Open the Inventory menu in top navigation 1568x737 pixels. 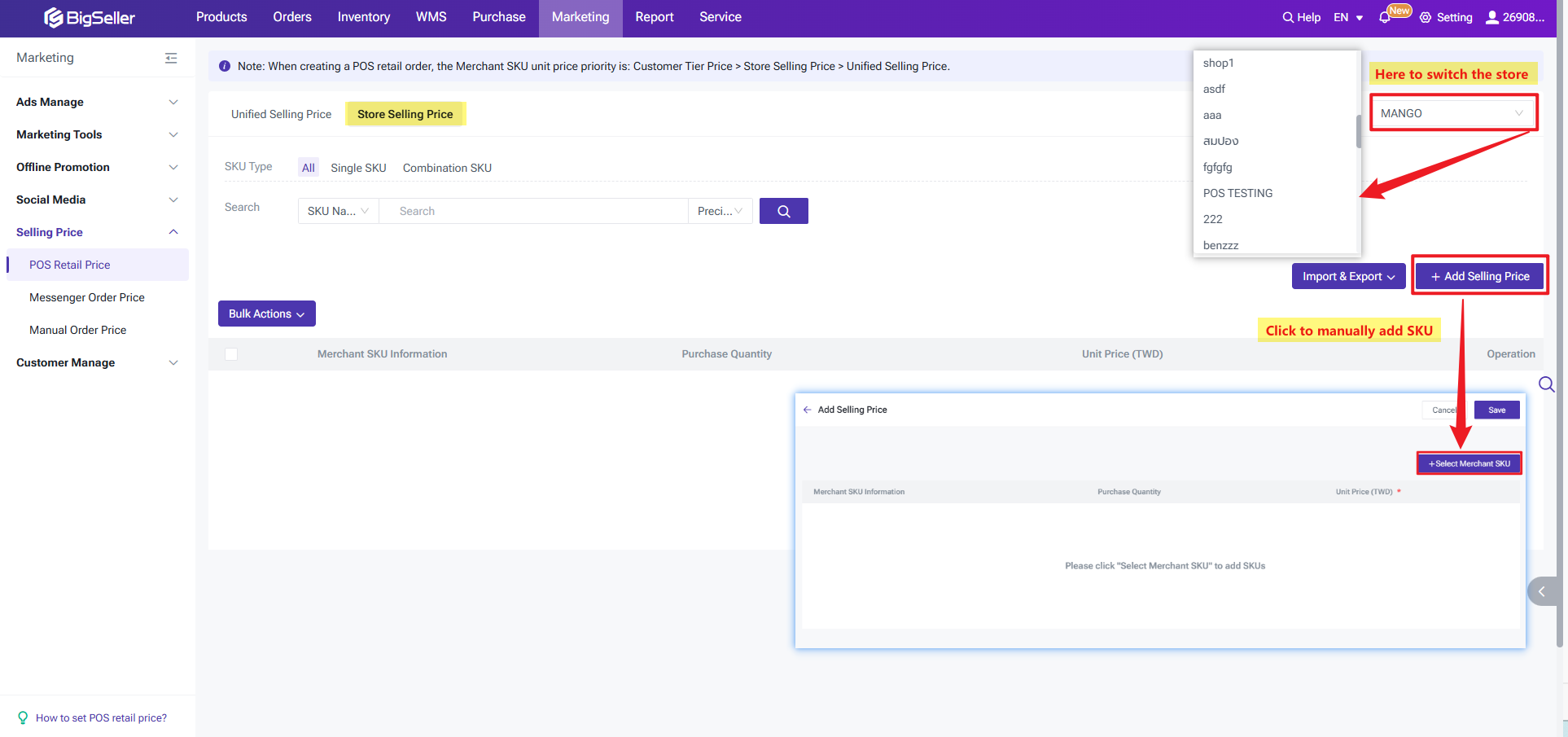(x=363, y=17)
